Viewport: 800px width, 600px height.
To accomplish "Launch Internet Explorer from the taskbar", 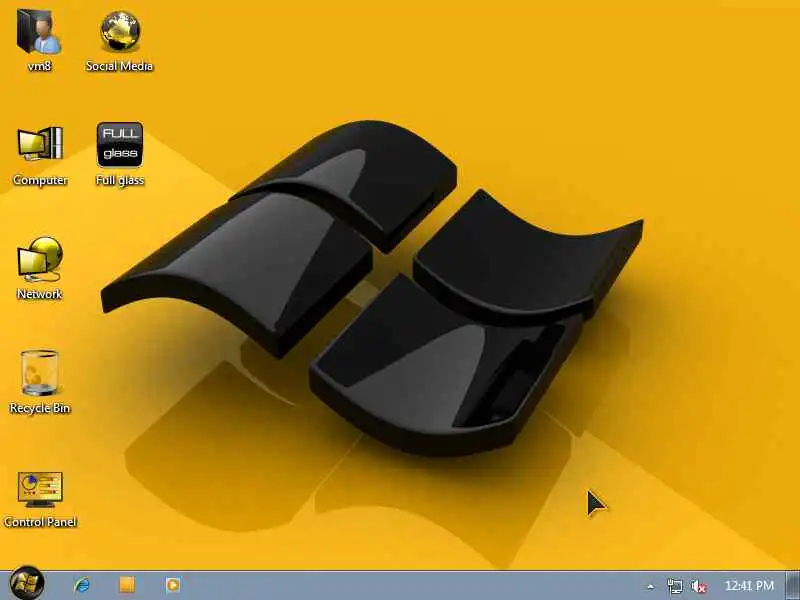I will coord(82,585).
